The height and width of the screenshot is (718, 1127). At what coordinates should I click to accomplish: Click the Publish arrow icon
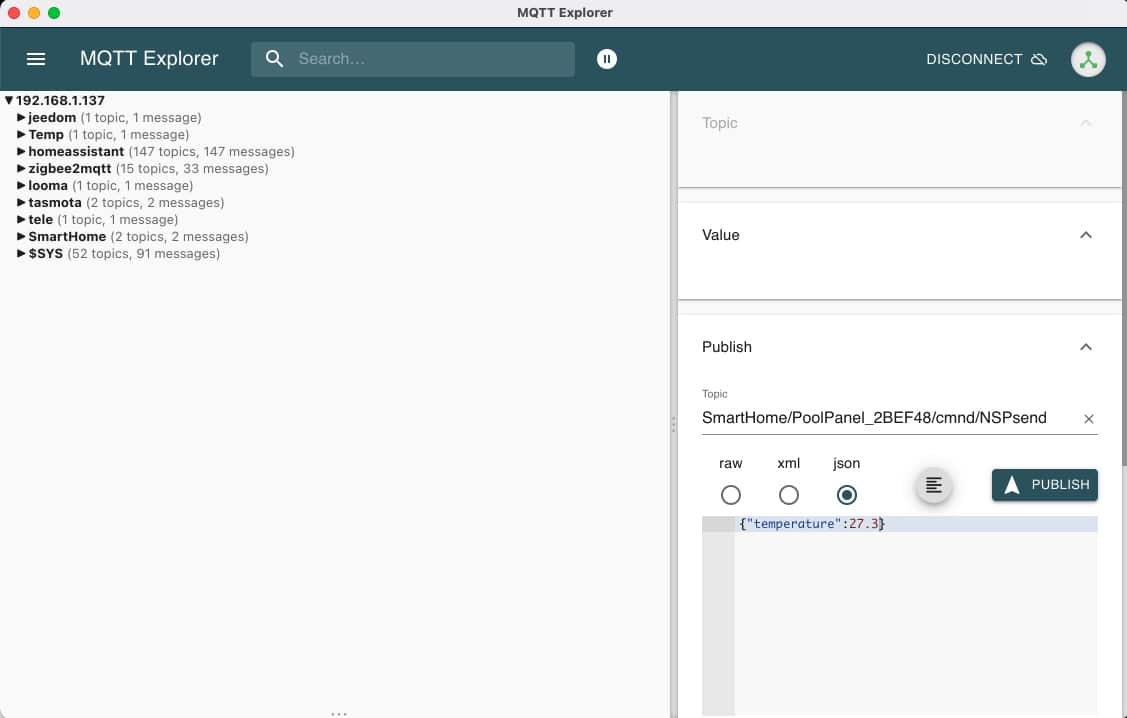pos(1012,485)
